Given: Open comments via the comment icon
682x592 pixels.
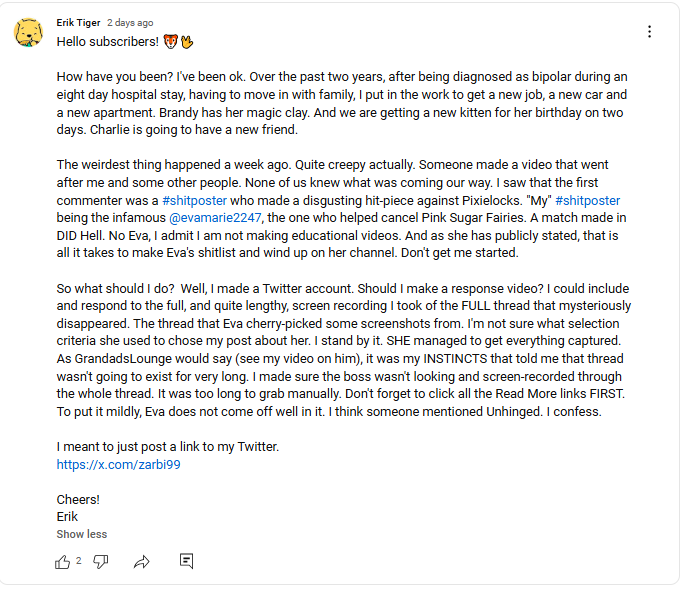Looking at the screenshot, I should pos(186,562).
